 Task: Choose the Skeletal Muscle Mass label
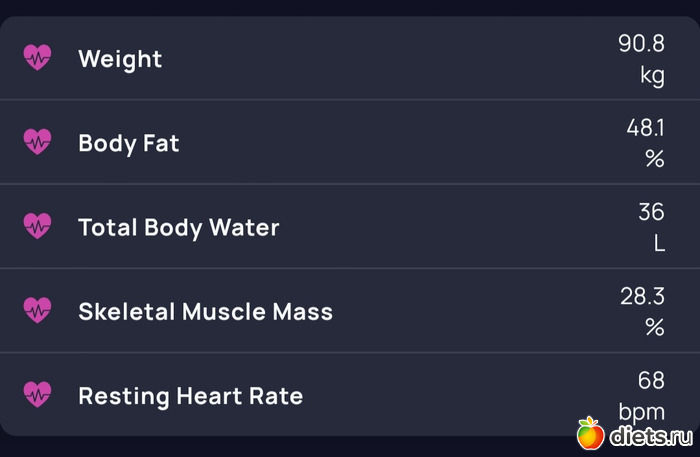205,311
